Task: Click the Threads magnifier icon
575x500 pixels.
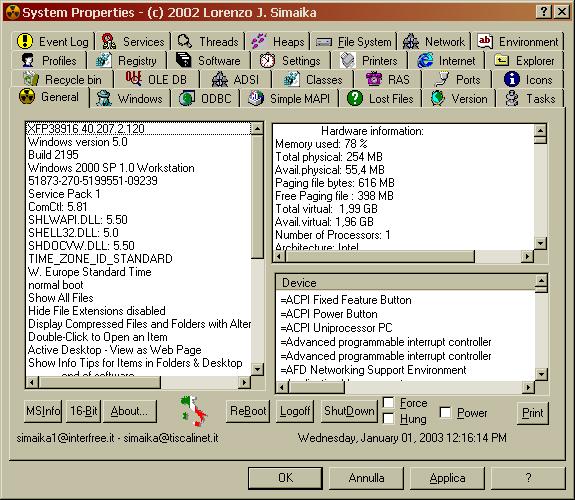Action: coord(185,41)
